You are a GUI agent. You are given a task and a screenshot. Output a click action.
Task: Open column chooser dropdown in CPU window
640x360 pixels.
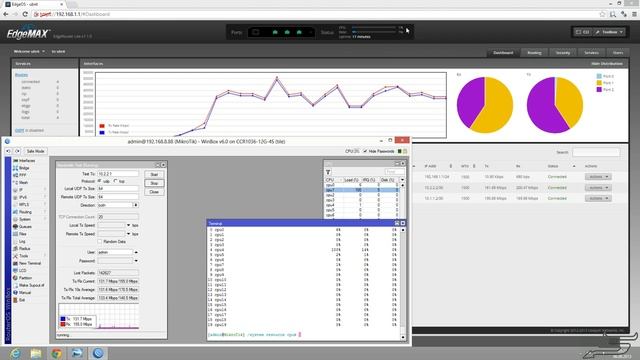tap(402, 180)
